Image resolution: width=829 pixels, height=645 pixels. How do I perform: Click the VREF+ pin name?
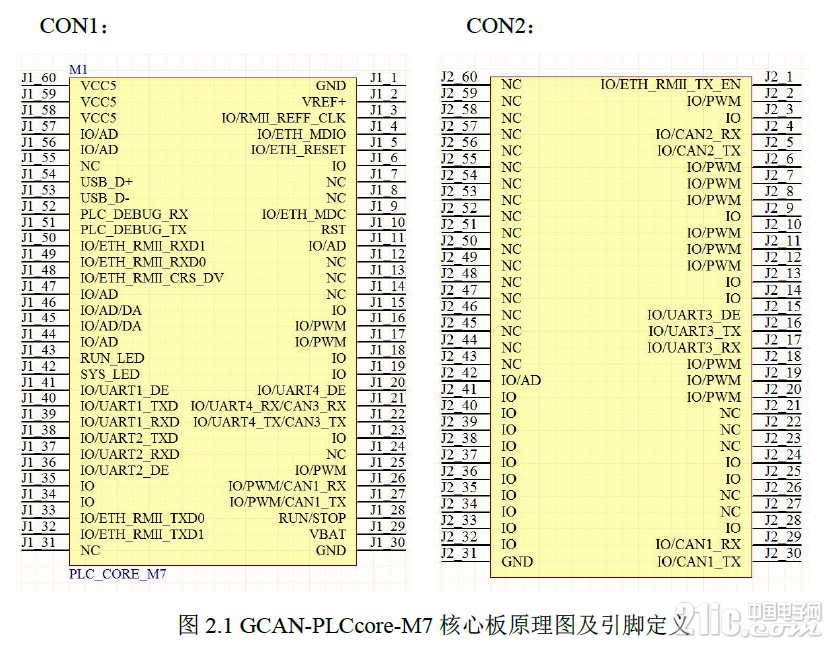[324, 102]
